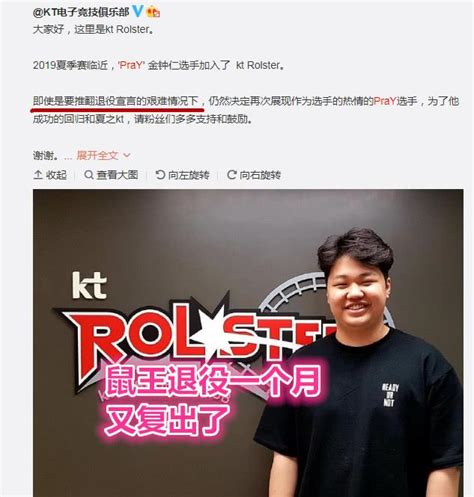The image size is (474, 497).
Task: Open the red 'PraY' link after 夏季赛临近
Action: [x=131, y=65]
